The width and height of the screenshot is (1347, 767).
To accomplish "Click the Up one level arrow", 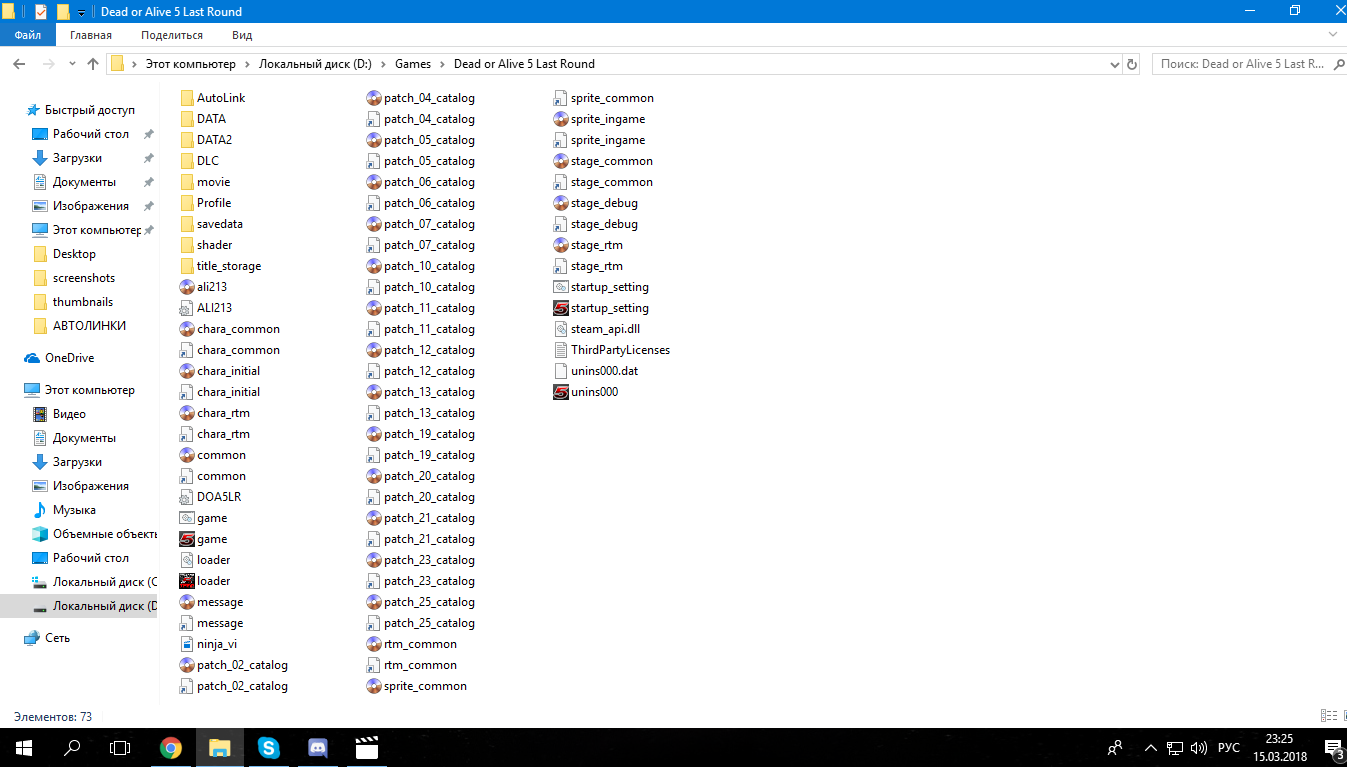I will (x=93, y=64).
